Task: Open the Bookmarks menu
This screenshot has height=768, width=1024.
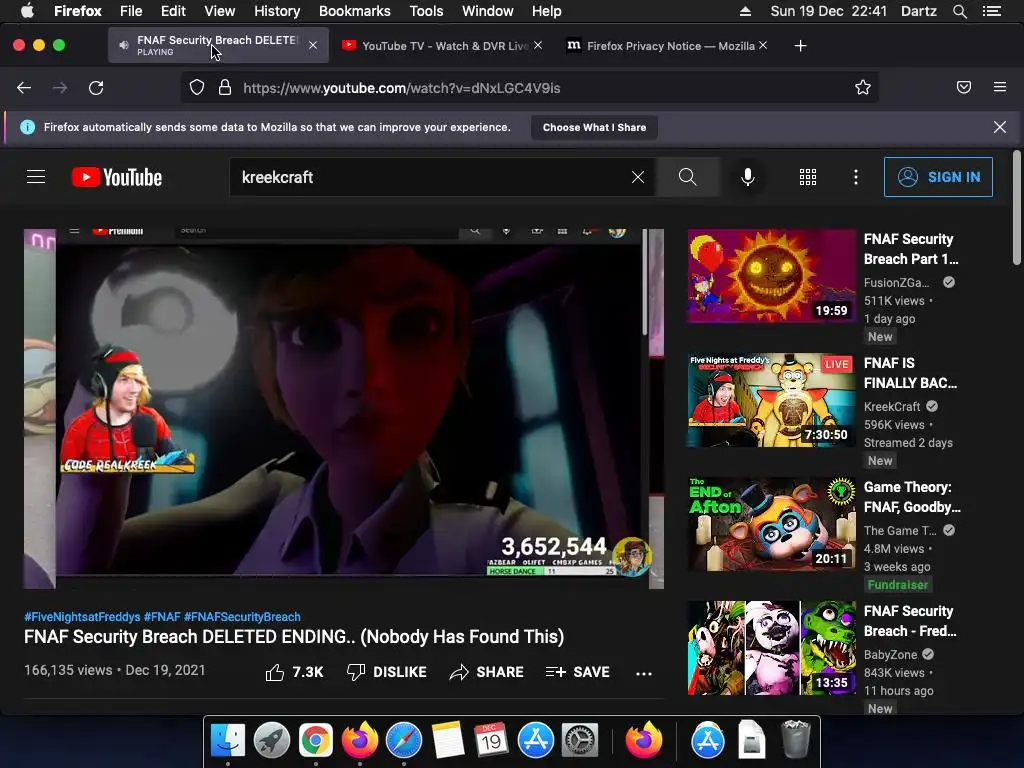Action: [x=355, y=11]
